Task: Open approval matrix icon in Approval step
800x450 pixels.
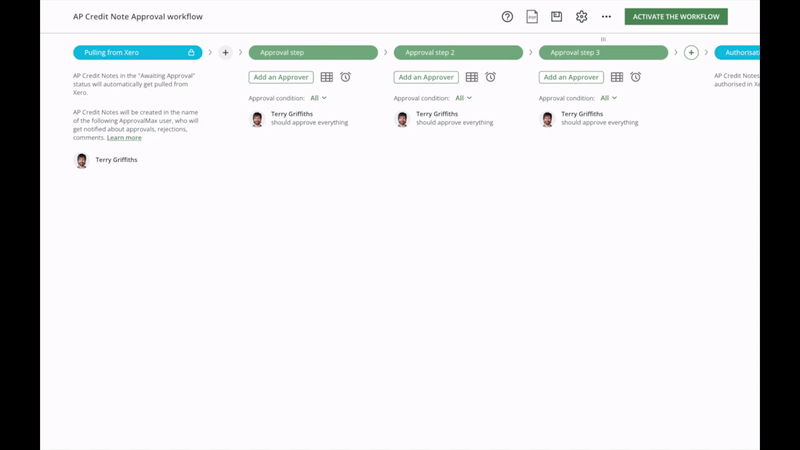Action: 326,77
